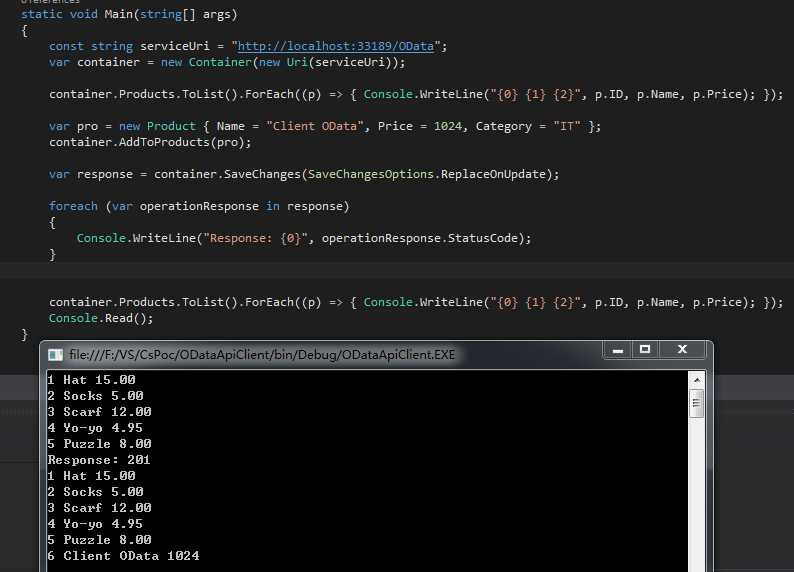The width and height of the screenshot is (794, 572).
Task: Click the "Client OData" string literal
Action: coord(314,126)
